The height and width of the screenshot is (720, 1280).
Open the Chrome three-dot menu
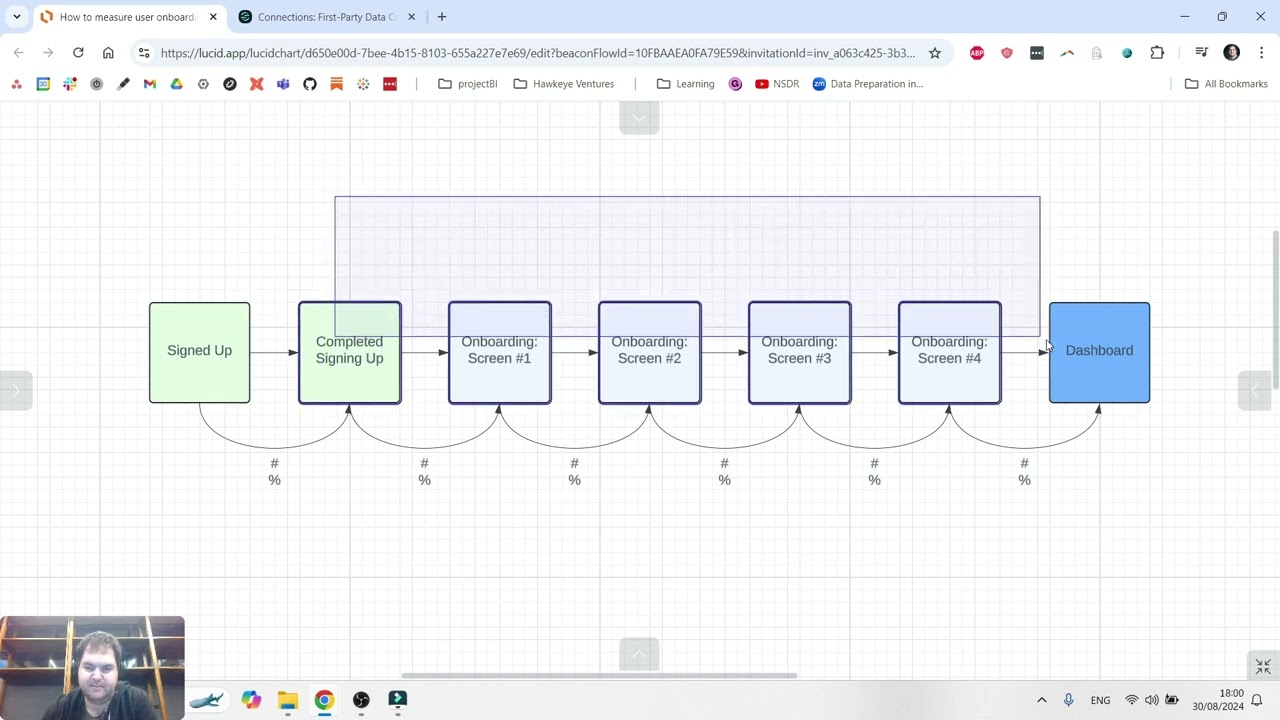(1261, 53)
